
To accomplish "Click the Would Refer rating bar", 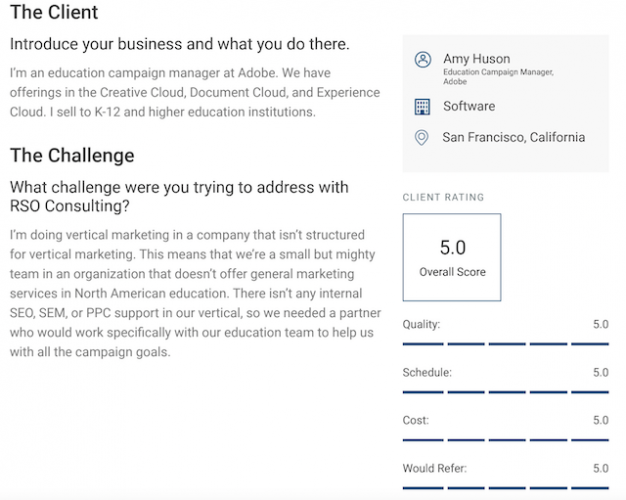I will click(505, 486).
